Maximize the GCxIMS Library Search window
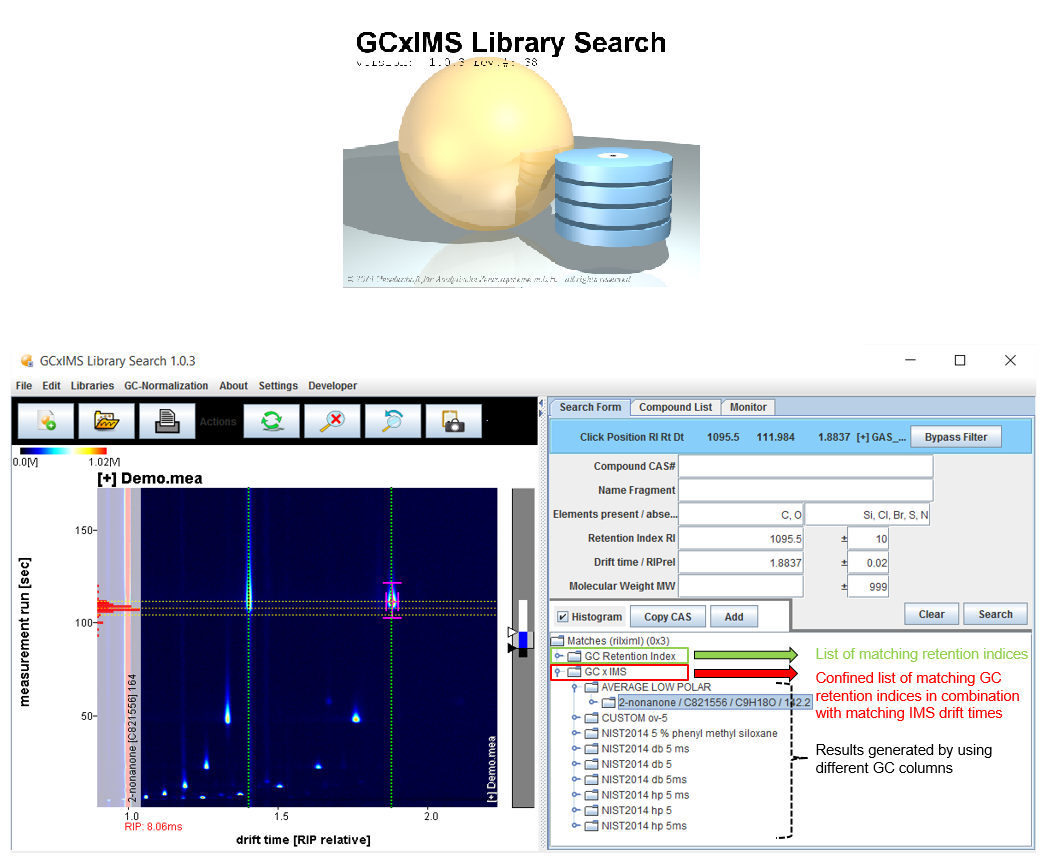Screen dimensions: 1048x862 (960, 360)
